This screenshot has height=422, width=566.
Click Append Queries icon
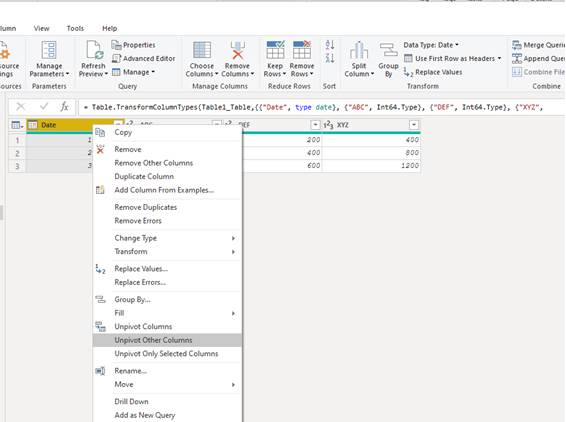[x=517, y=58]
